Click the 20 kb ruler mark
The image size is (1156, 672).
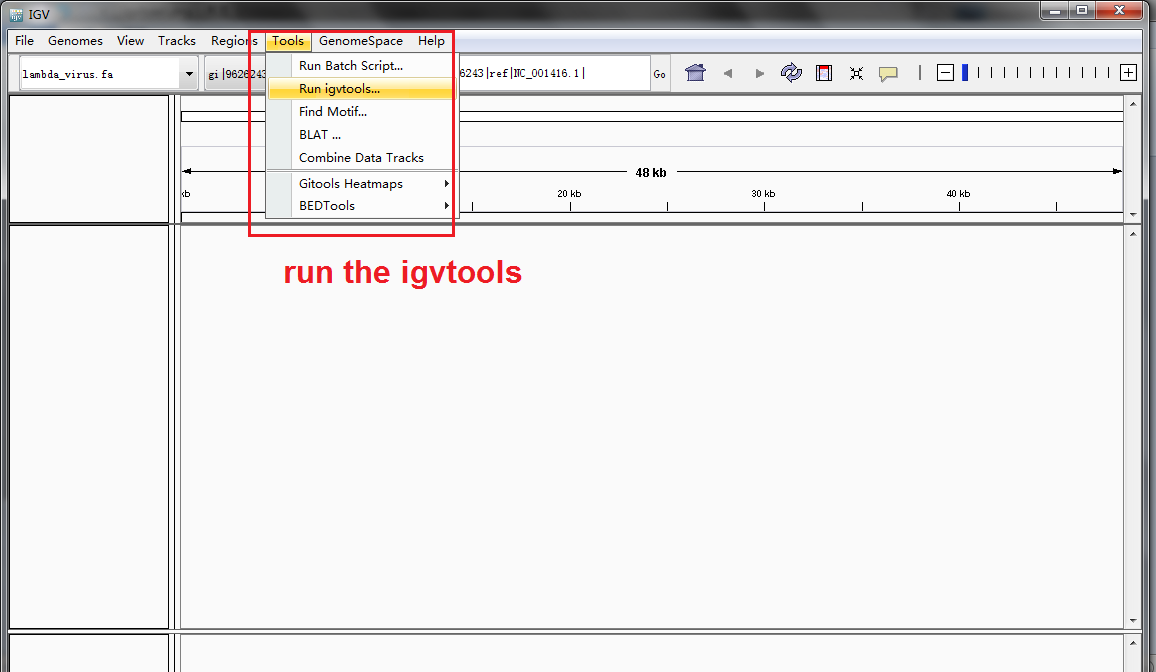click(569, 194)
